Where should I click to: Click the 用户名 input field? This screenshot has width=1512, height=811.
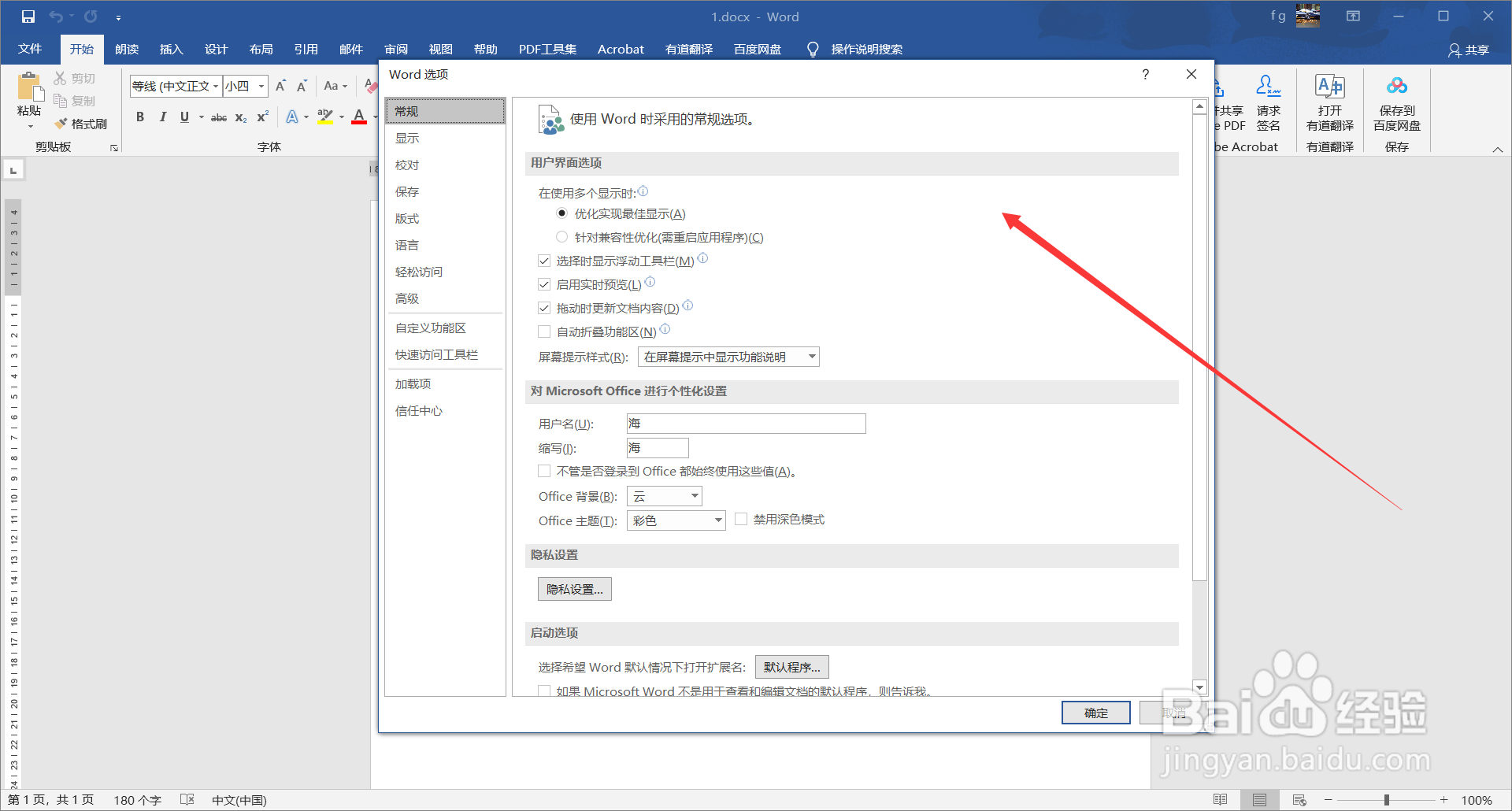[747, 424]
